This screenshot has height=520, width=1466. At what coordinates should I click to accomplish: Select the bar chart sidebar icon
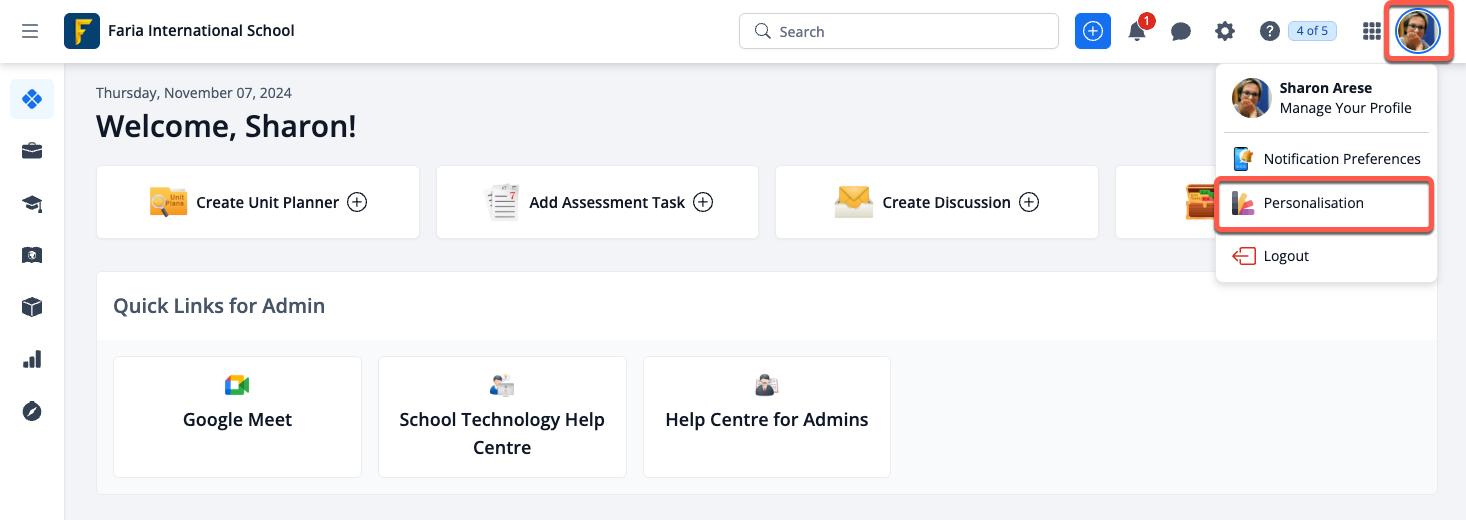(x=32, y=359)
